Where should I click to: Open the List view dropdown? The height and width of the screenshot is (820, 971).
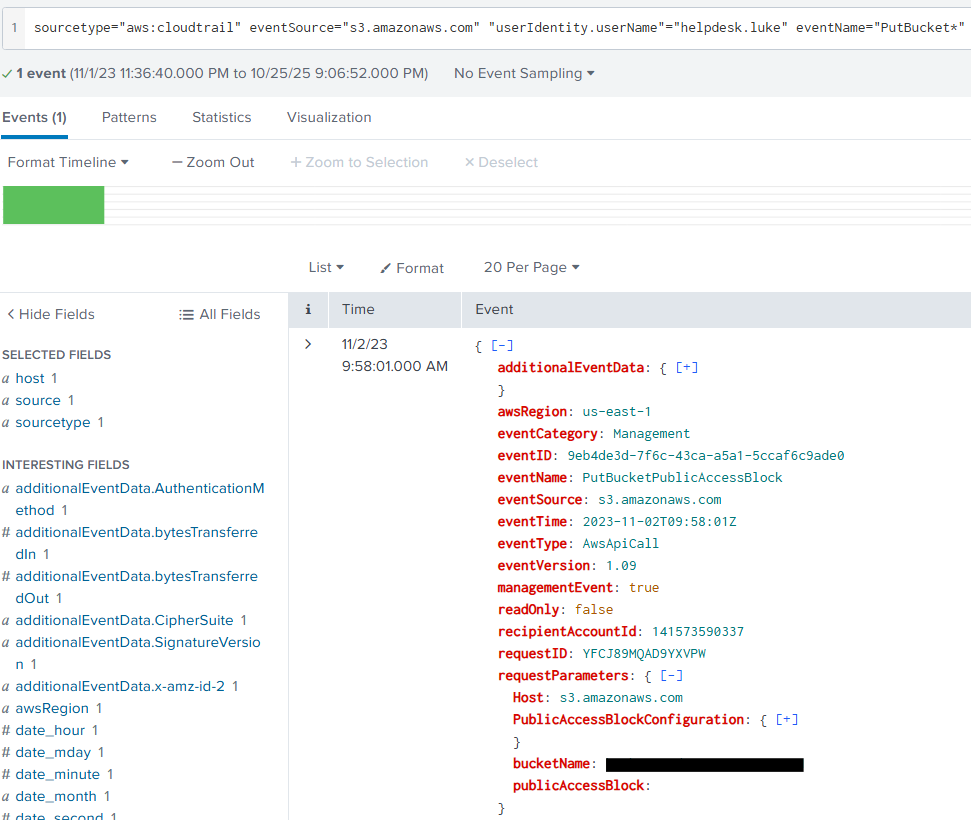[326, 267]
